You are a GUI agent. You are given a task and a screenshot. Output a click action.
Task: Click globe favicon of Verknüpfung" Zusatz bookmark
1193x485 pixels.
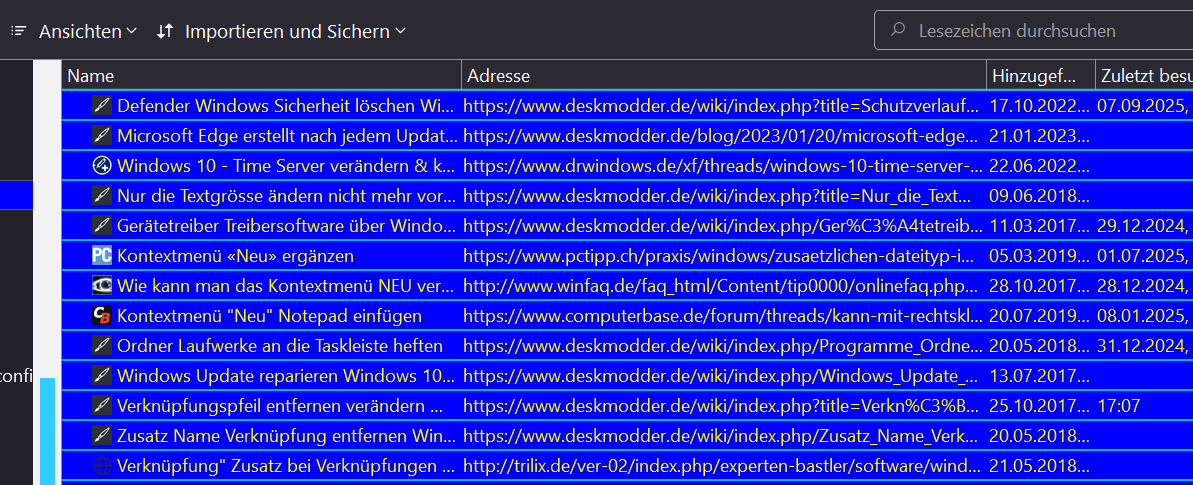click(x=102, y=465)
